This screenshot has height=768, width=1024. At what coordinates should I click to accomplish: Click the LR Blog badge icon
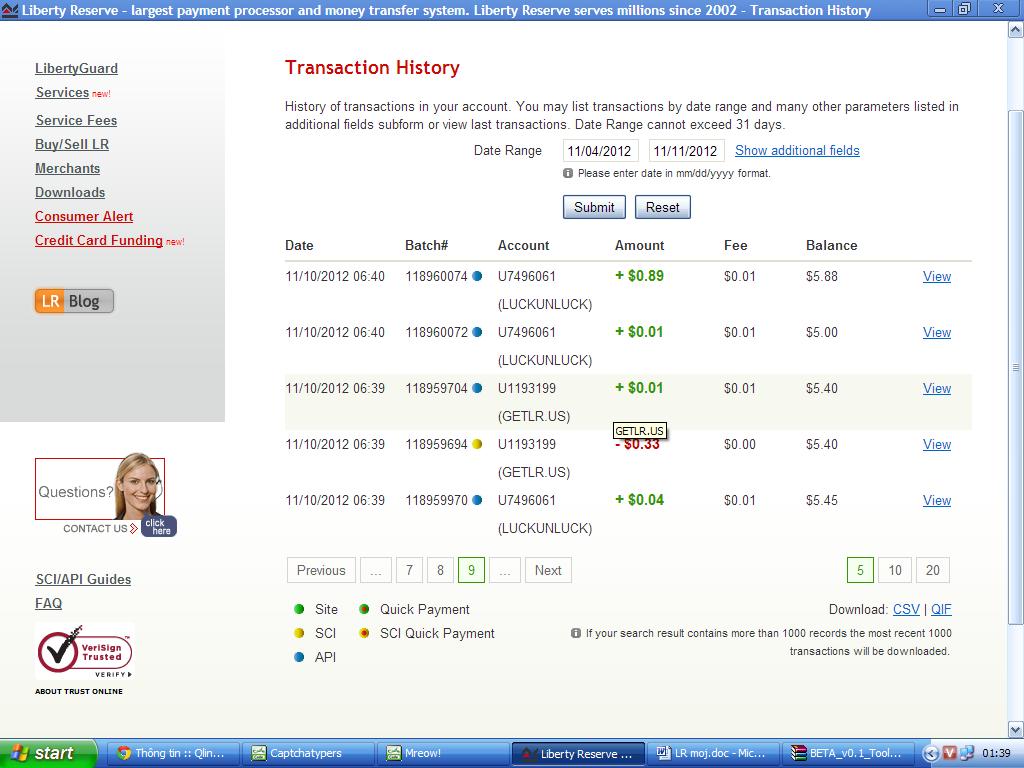[x=74, y=301]
